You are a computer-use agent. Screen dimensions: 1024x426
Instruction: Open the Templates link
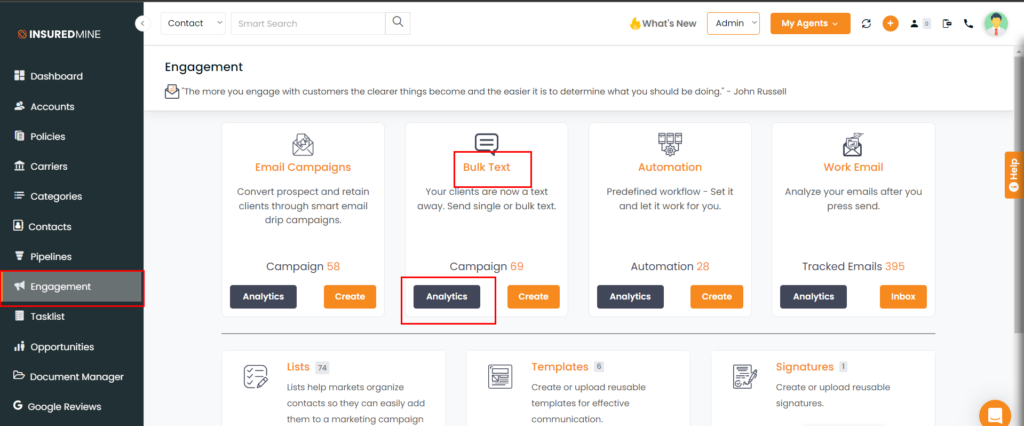coord(560,367)
